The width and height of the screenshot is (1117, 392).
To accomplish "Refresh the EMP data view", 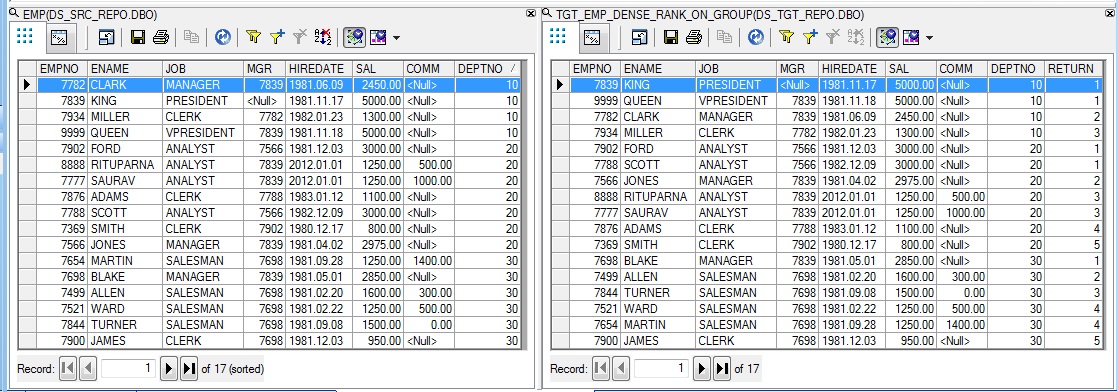I will click(x=223, y=37).
